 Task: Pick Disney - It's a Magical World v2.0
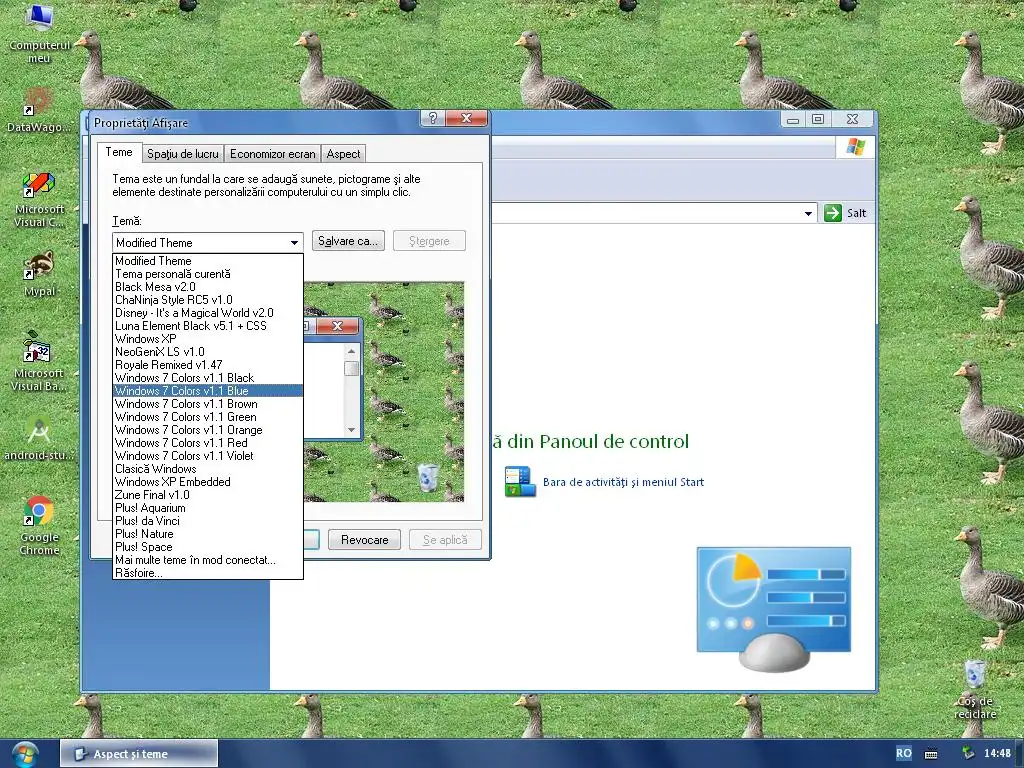pyautogui.click(x=208, y=313)
